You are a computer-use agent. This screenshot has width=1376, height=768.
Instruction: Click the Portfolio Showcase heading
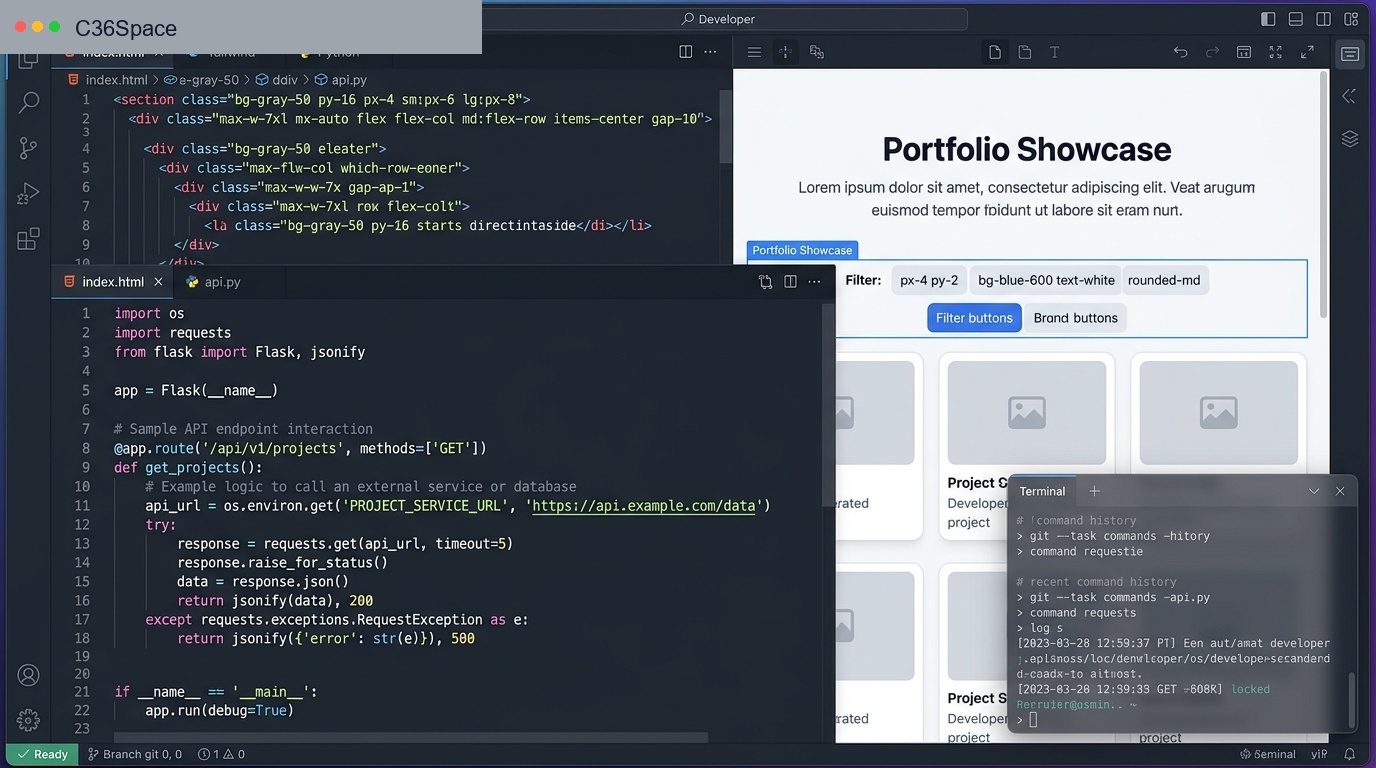point(1027,149)
